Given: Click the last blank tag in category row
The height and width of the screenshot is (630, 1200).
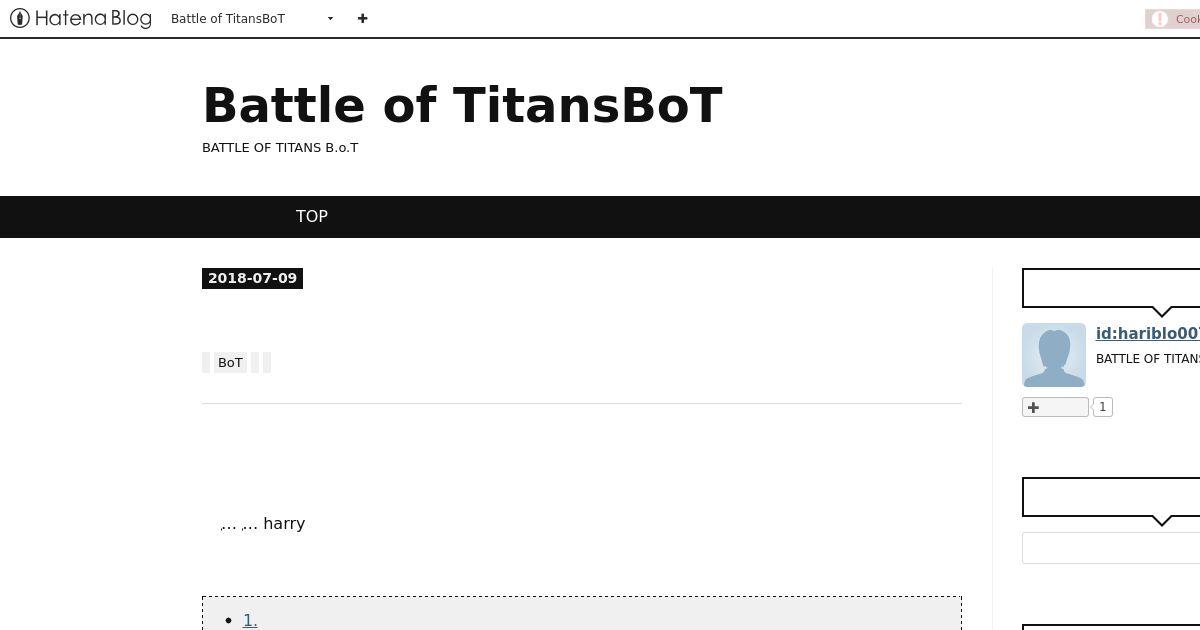Looking at the screenshot, I should pos(267,362).
